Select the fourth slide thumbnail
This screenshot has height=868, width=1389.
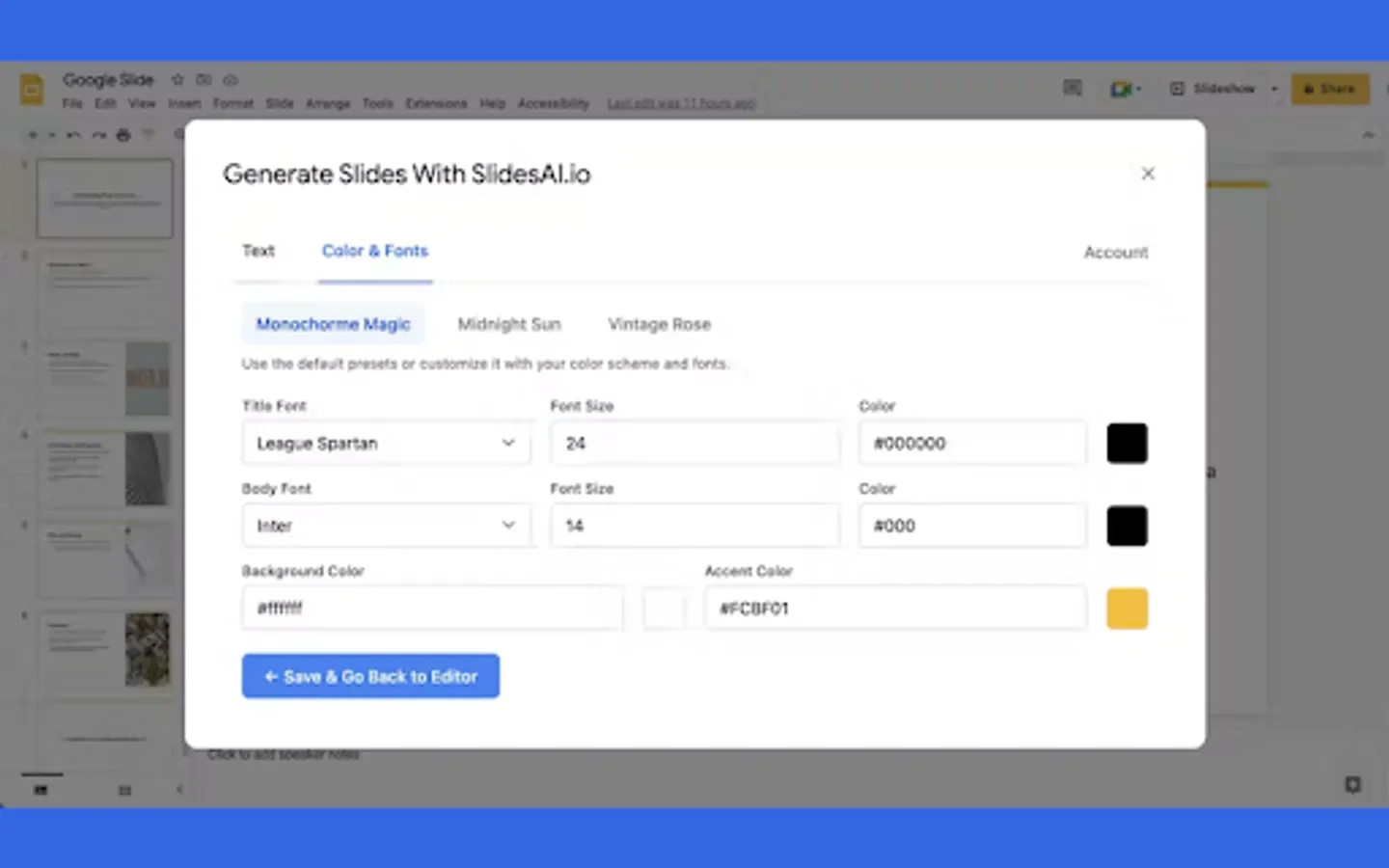105,470
